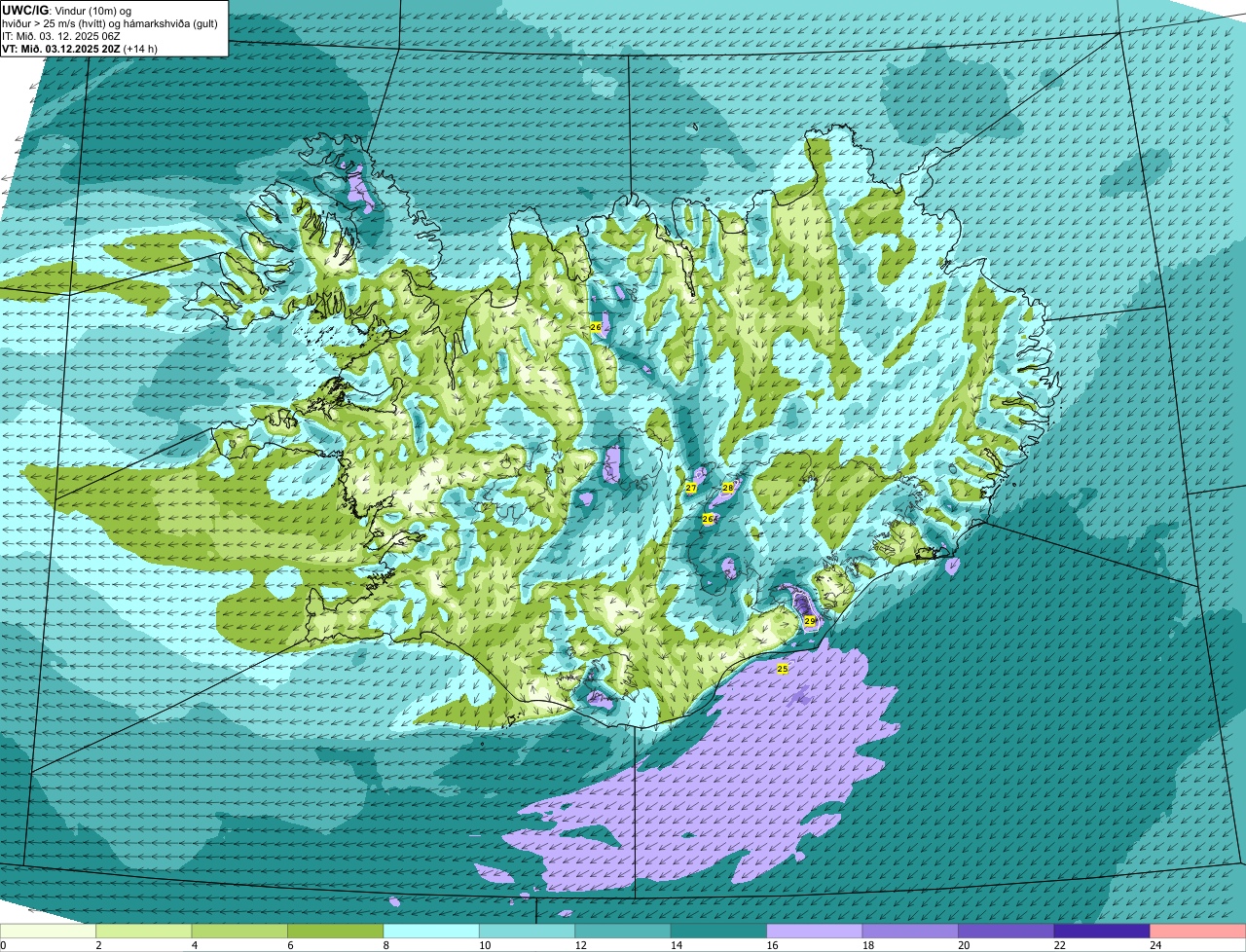Click the title text 'UWC/IG: Vindur (10m) og'

pos(67,10)
